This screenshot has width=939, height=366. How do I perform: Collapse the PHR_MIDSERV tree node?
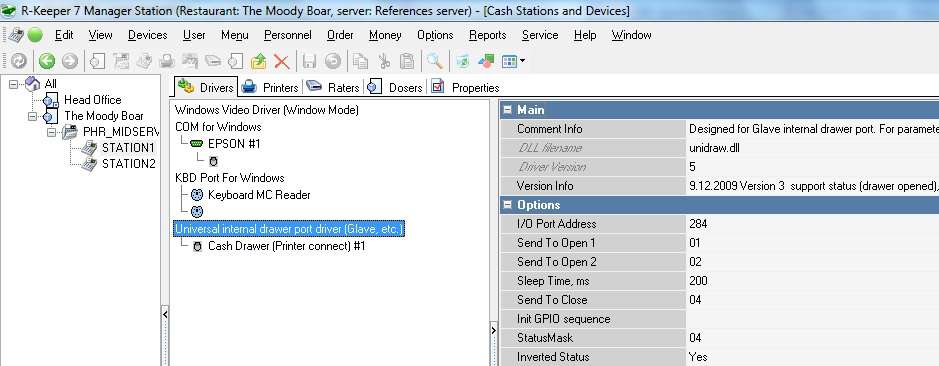52,132
